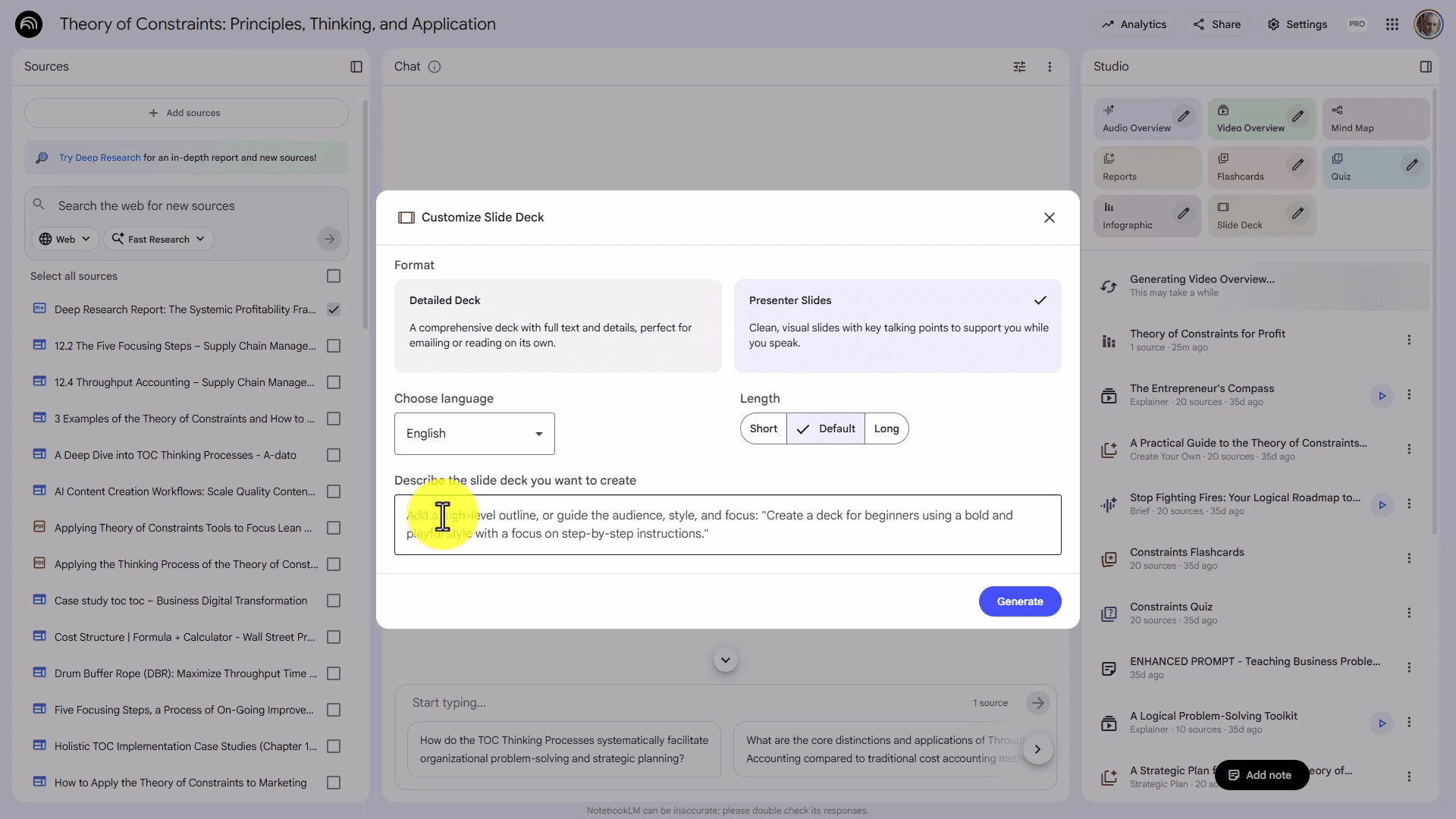Check the Select all sources checkbox

point(334,276)
